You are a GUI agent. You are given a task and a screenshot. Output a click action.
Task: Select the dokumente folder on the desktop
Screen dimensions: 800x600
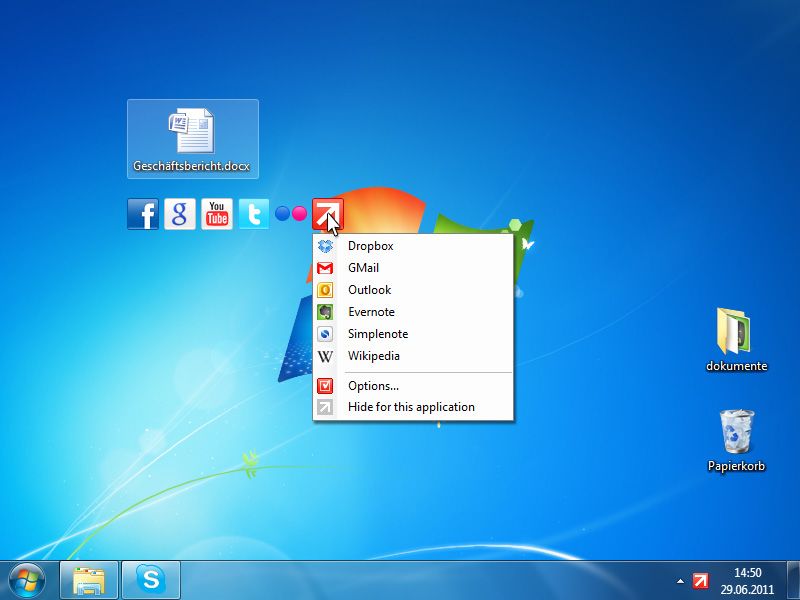coord(736,339)
